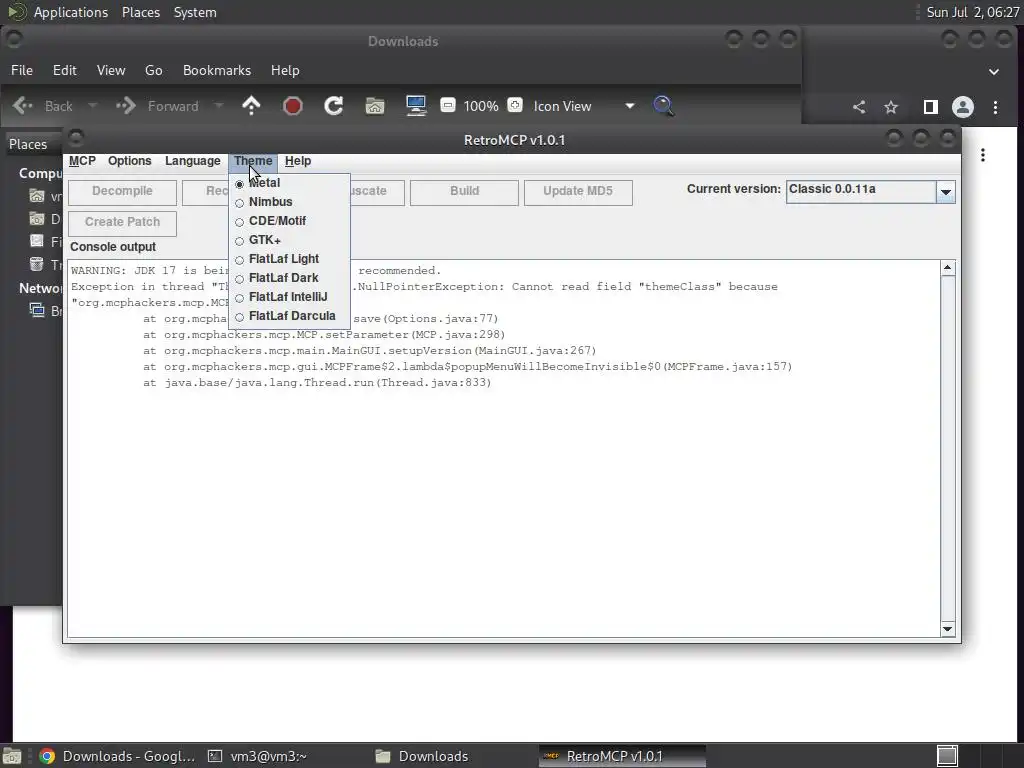Viewport: 1024px width, 768px height.
Task: Zoom out with the minus icon
Action: pyautogui.click(x=448, y=105)
